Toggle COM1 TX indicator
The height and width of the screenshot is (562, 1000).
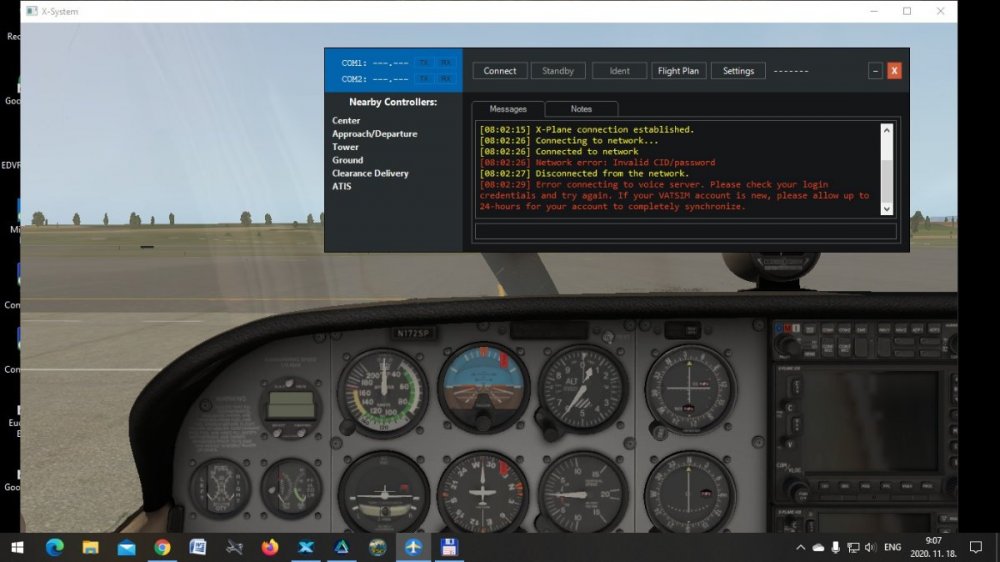[424, 63]
